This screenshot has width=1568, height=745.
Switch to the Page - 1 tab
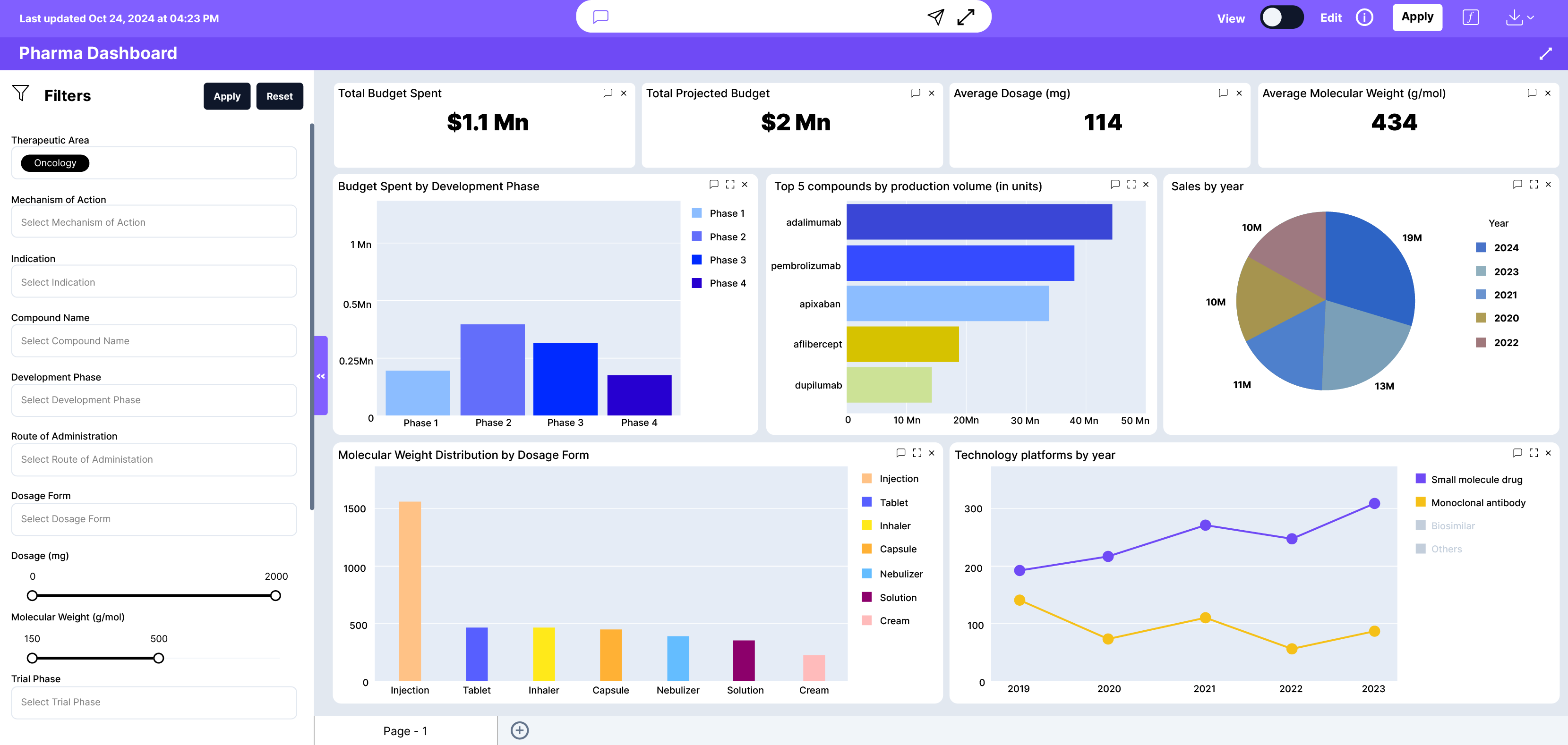(405, 730)
